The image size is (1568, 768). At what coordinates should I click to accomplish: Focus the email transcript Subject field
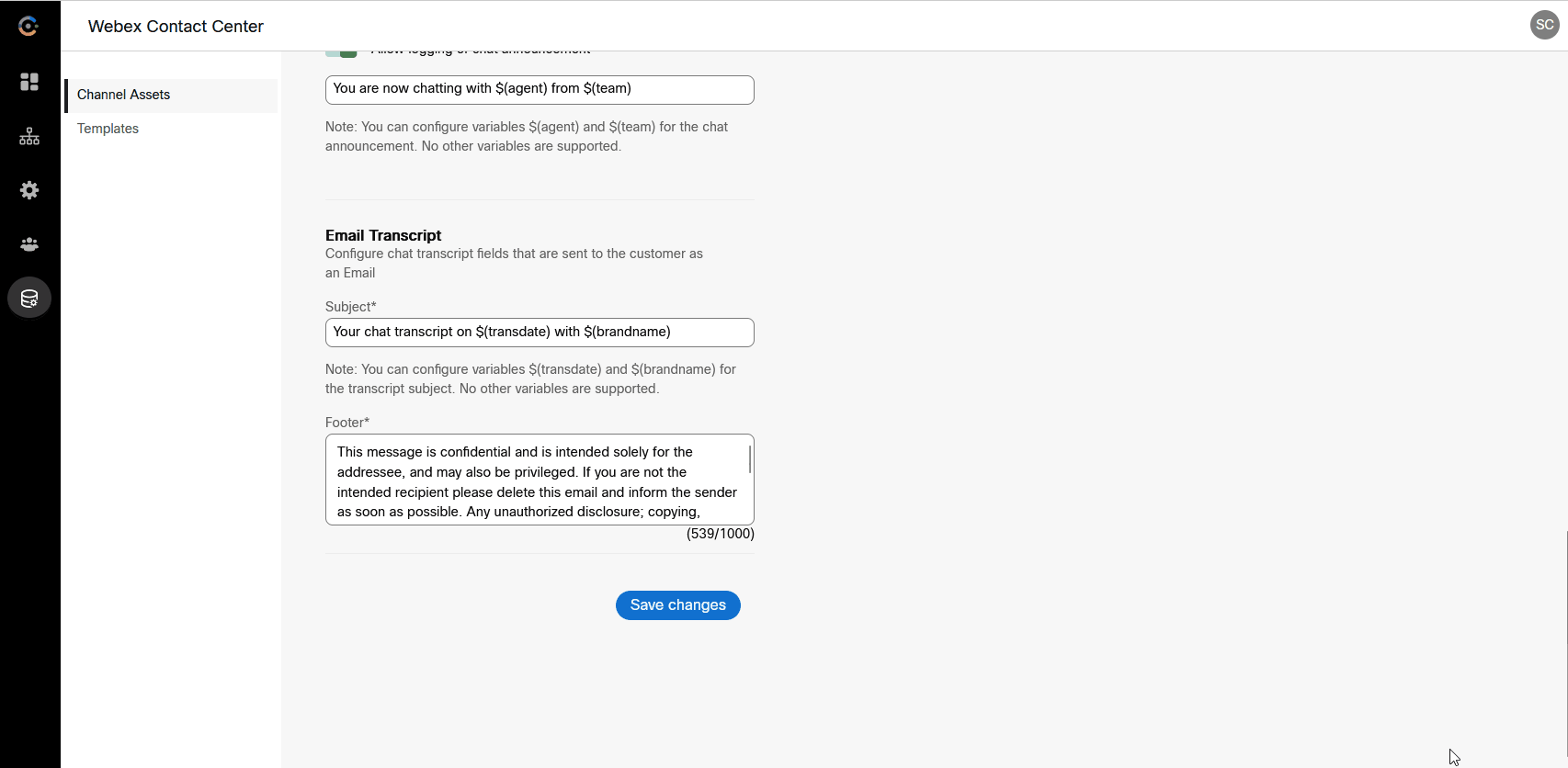coord(540,332)
